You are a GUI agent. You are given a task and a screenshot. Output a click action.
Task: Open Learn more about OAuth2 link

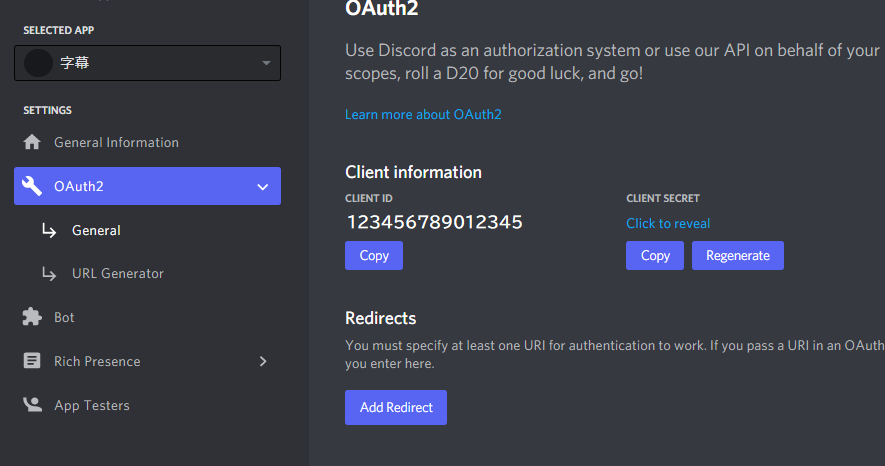pyautogui.click(x=423, y=115)
